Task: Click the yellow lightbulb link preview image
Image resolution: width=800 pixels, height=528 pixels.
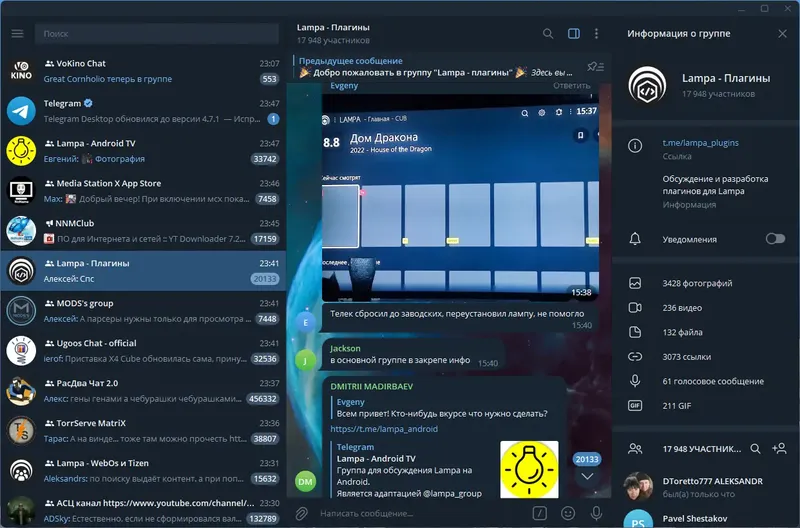Action: (529, 469)
